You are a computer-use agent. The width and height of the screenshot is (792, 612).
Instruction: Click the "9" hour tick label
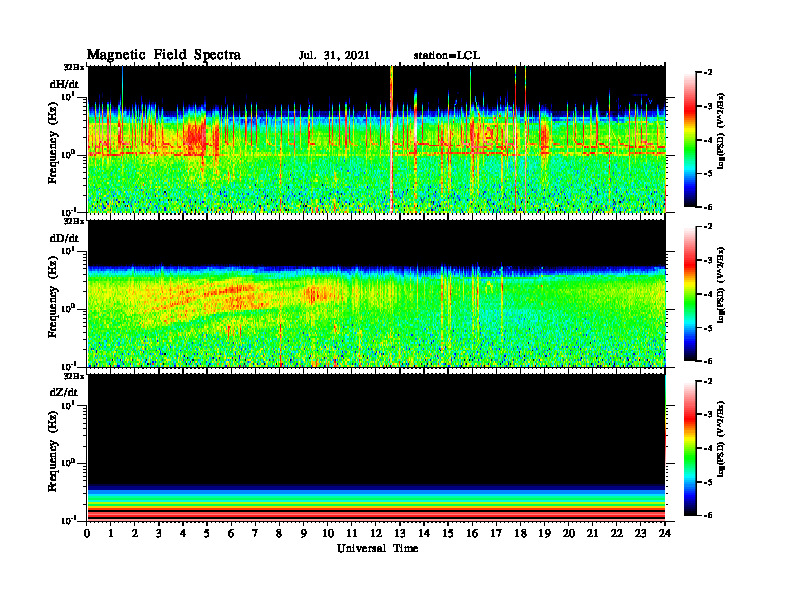pos(304,533)
